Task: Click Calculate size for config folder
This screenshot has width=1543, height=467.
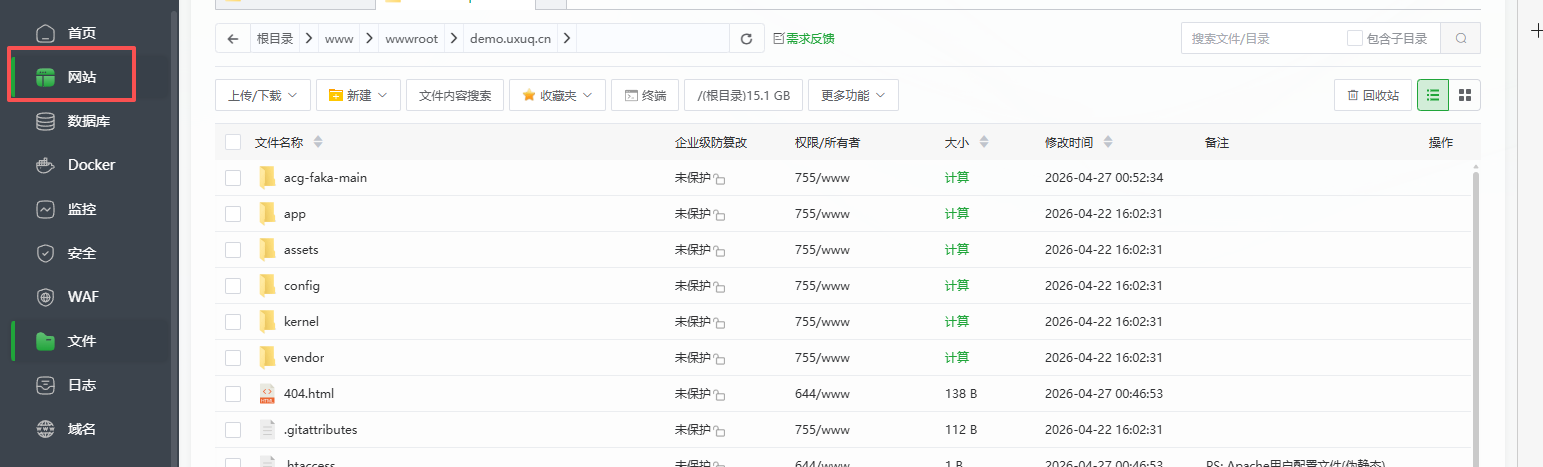Action: (x=957, y=286)
